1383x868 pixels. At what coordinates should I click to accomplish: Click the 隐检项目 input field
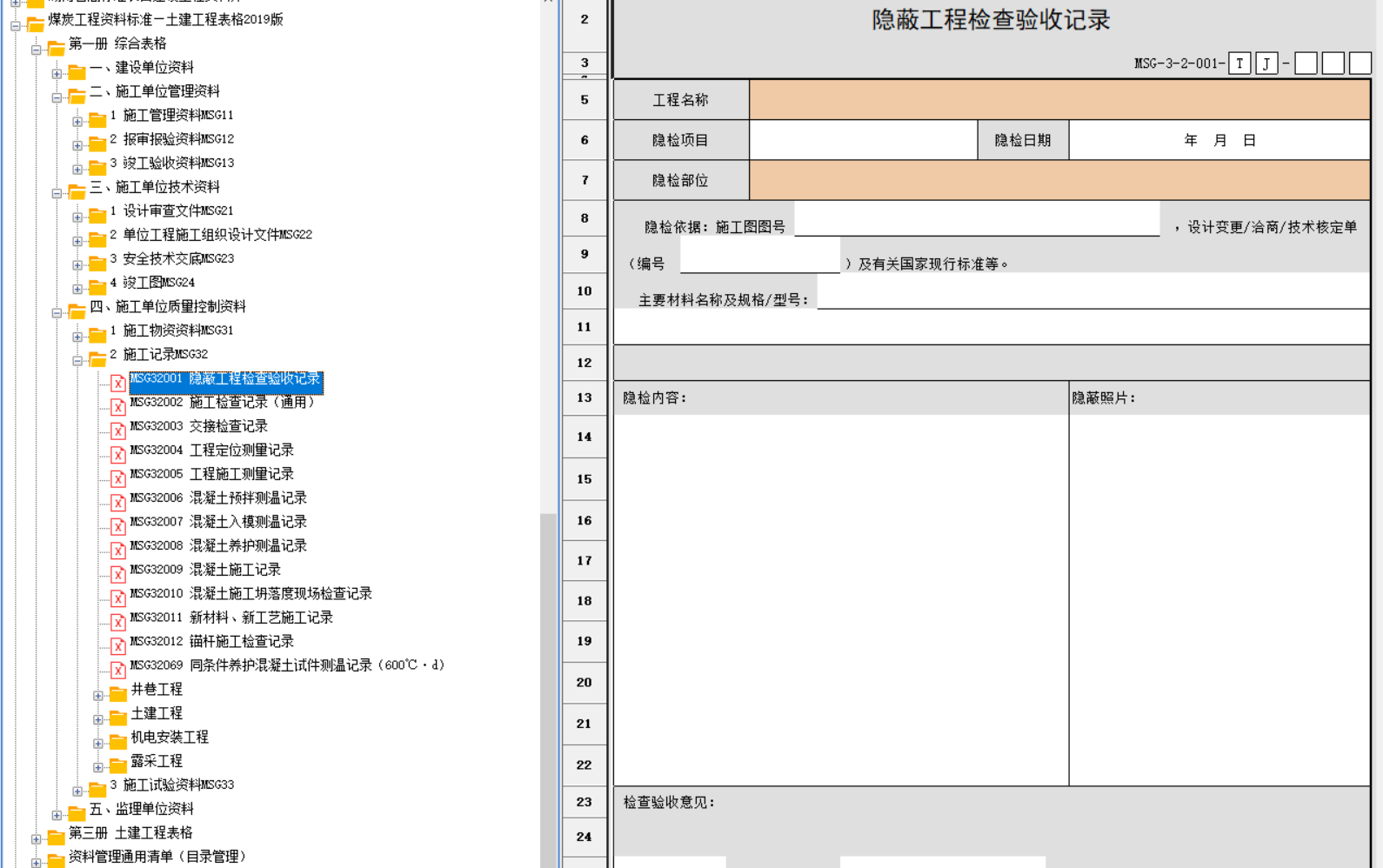coord(863,140)
